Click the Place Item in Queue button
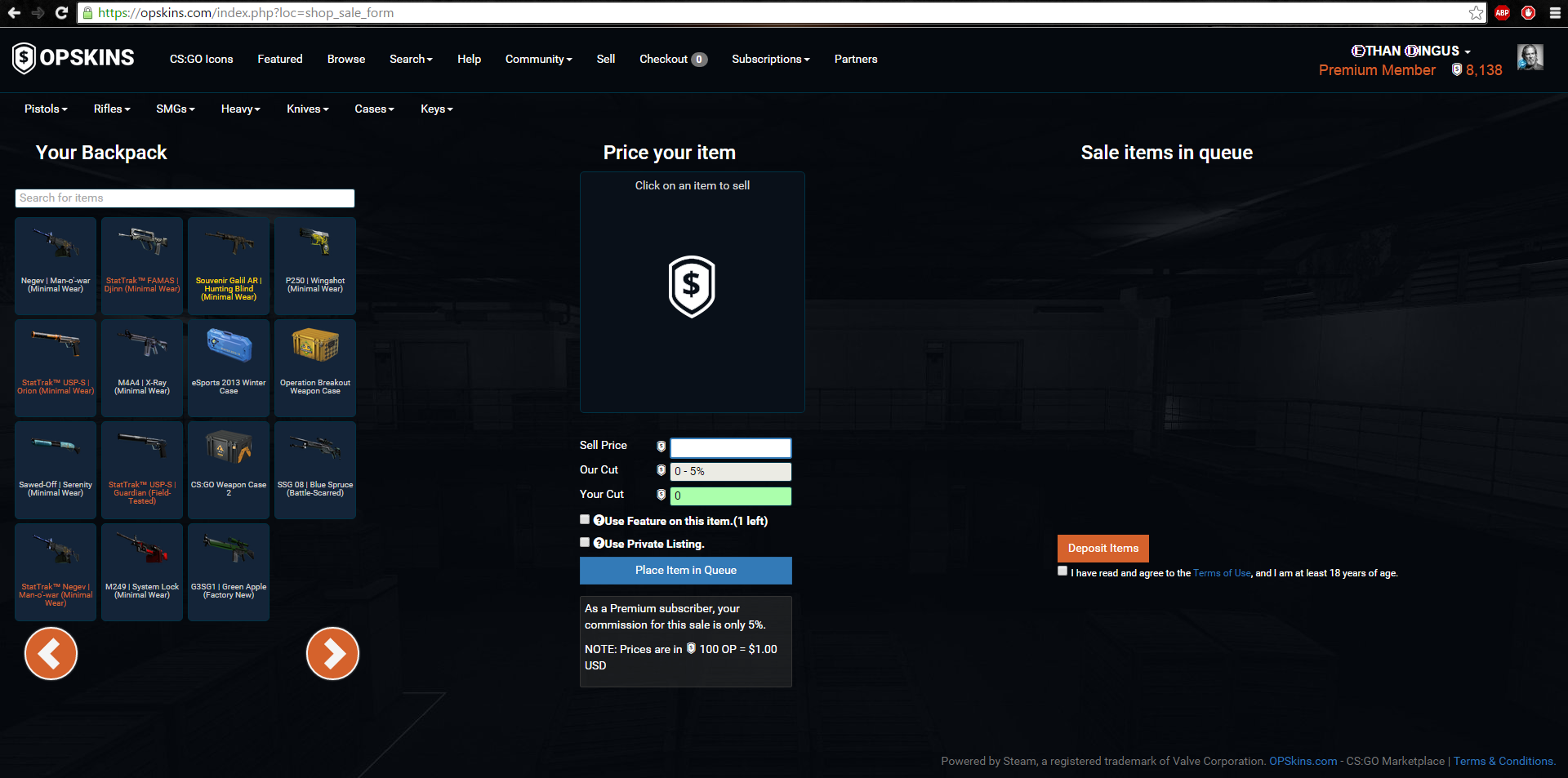Viewport: 1568px width, 778px height. pos(686,571)
